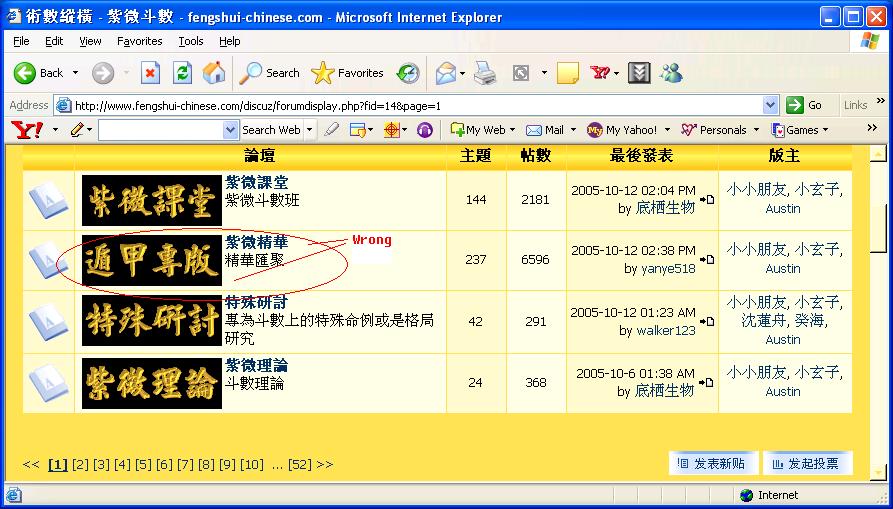Open last post icon in 特殊研討 row
Image resolution: width=893 pixels, height=509 pixels.
(707, 321)
